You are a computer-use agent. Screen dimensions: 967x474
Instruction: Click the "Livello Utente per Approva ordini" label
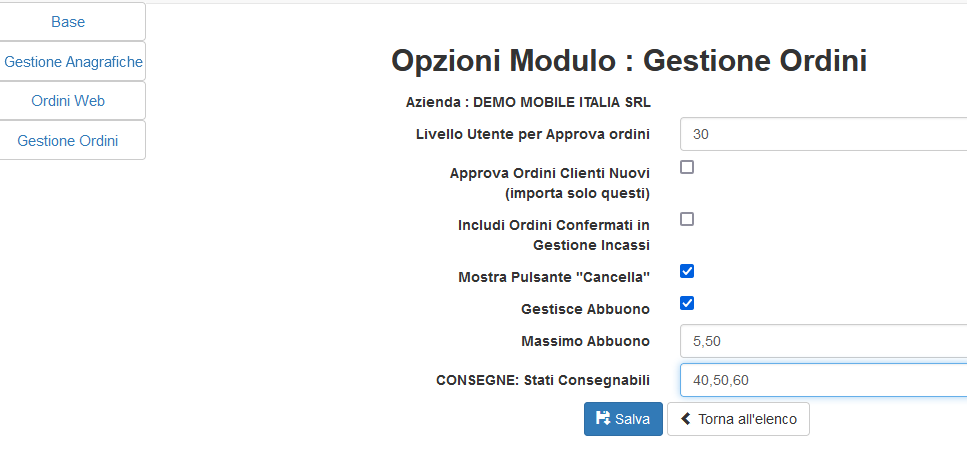click(x=532, y=134)
